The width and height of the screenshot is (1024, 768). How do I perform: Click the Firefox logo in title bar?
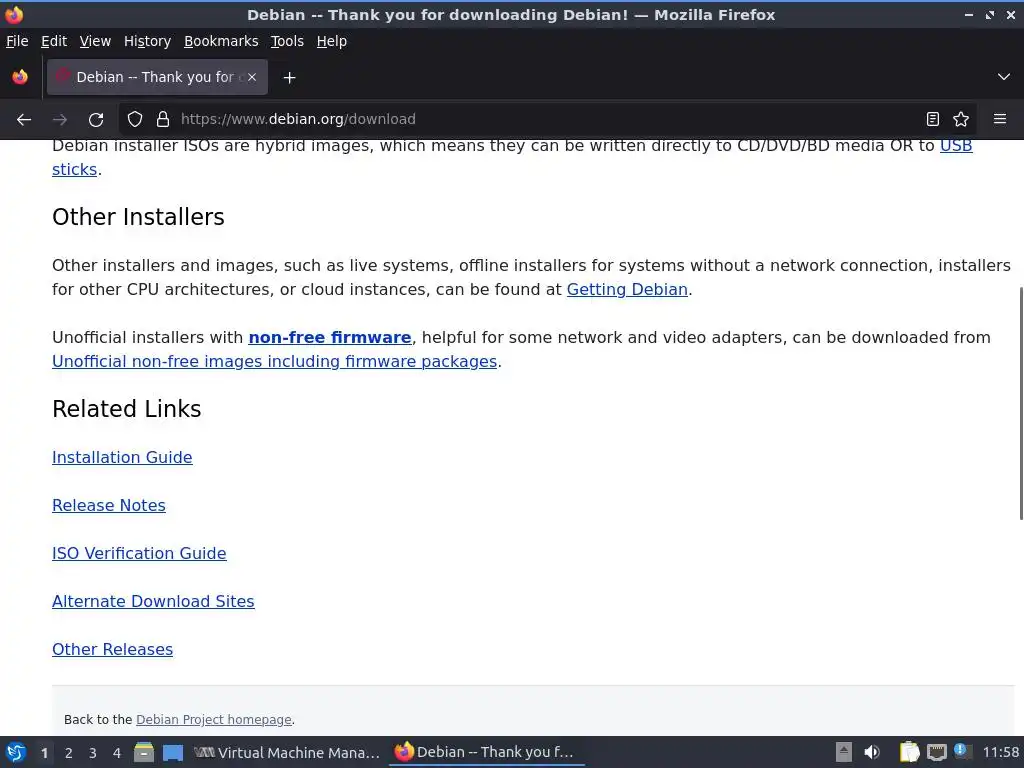tap(14, 14)
